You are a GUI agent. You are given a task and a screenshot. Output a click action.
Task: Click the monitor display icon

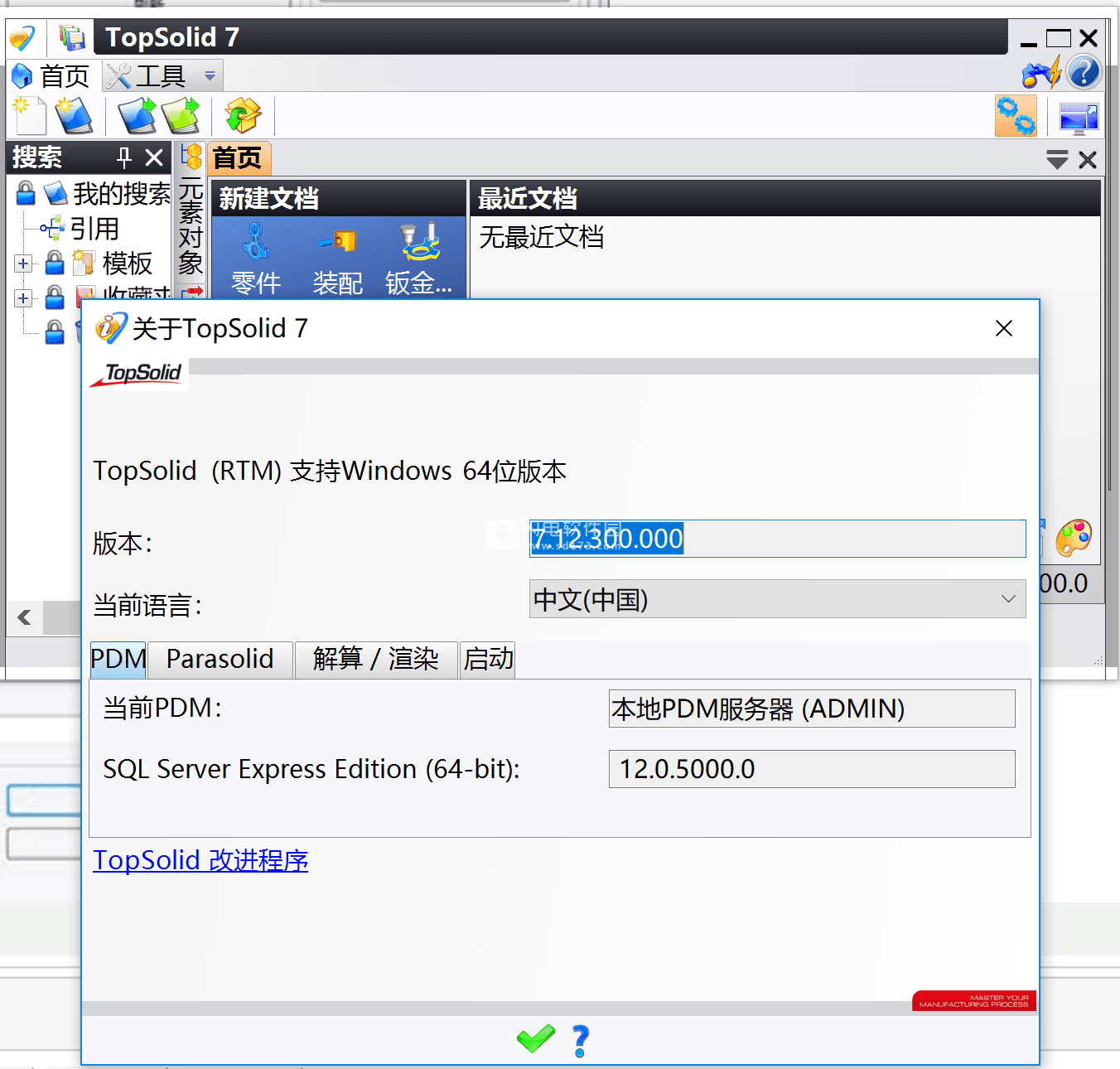(x=1079, y=119)
